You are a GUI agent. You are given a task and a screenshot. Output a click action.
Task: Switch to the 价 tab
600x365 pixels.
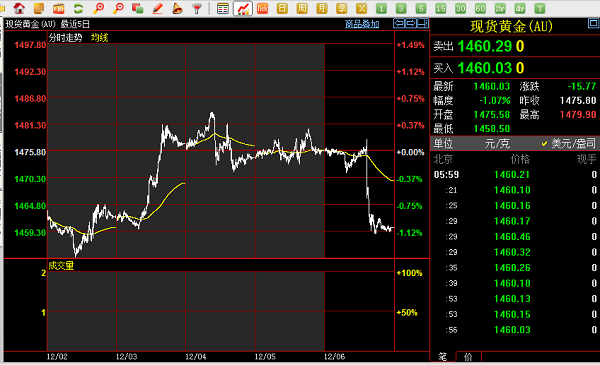pyautogui.click(x=468, y=357)
